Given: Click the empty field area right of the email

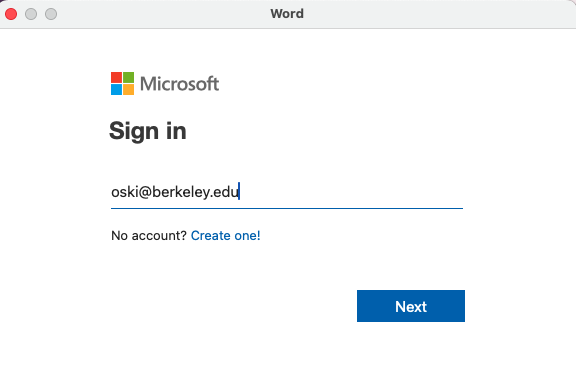Looking at the screenshot, I should point(351,192).
